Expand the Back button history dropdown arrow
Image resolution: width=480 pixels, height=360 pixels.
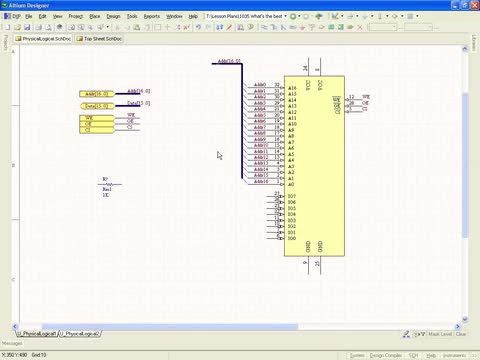click(x=299, y=16)
